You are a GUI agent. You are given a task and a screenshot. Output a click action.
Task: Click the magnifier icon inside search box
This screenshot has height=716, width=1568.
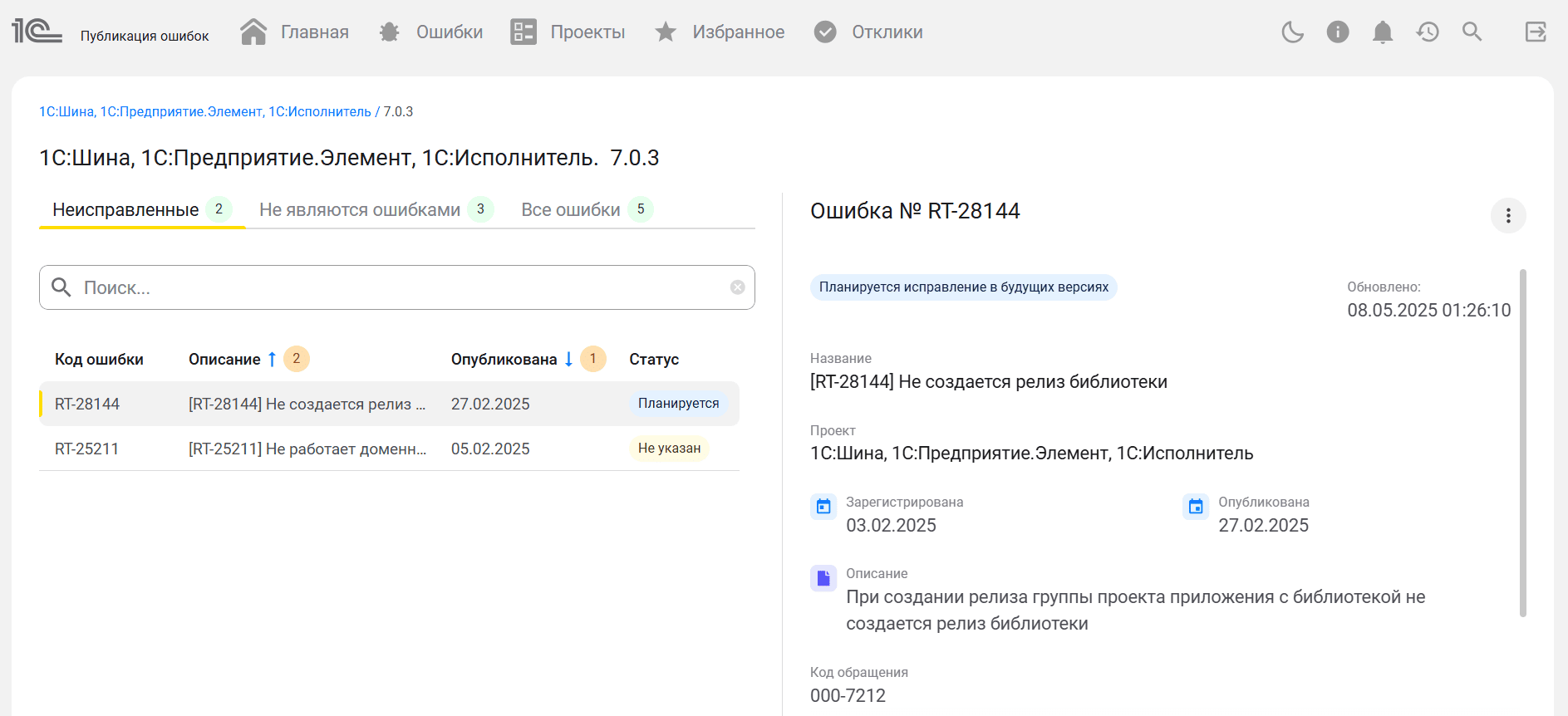tap(61, 287)
